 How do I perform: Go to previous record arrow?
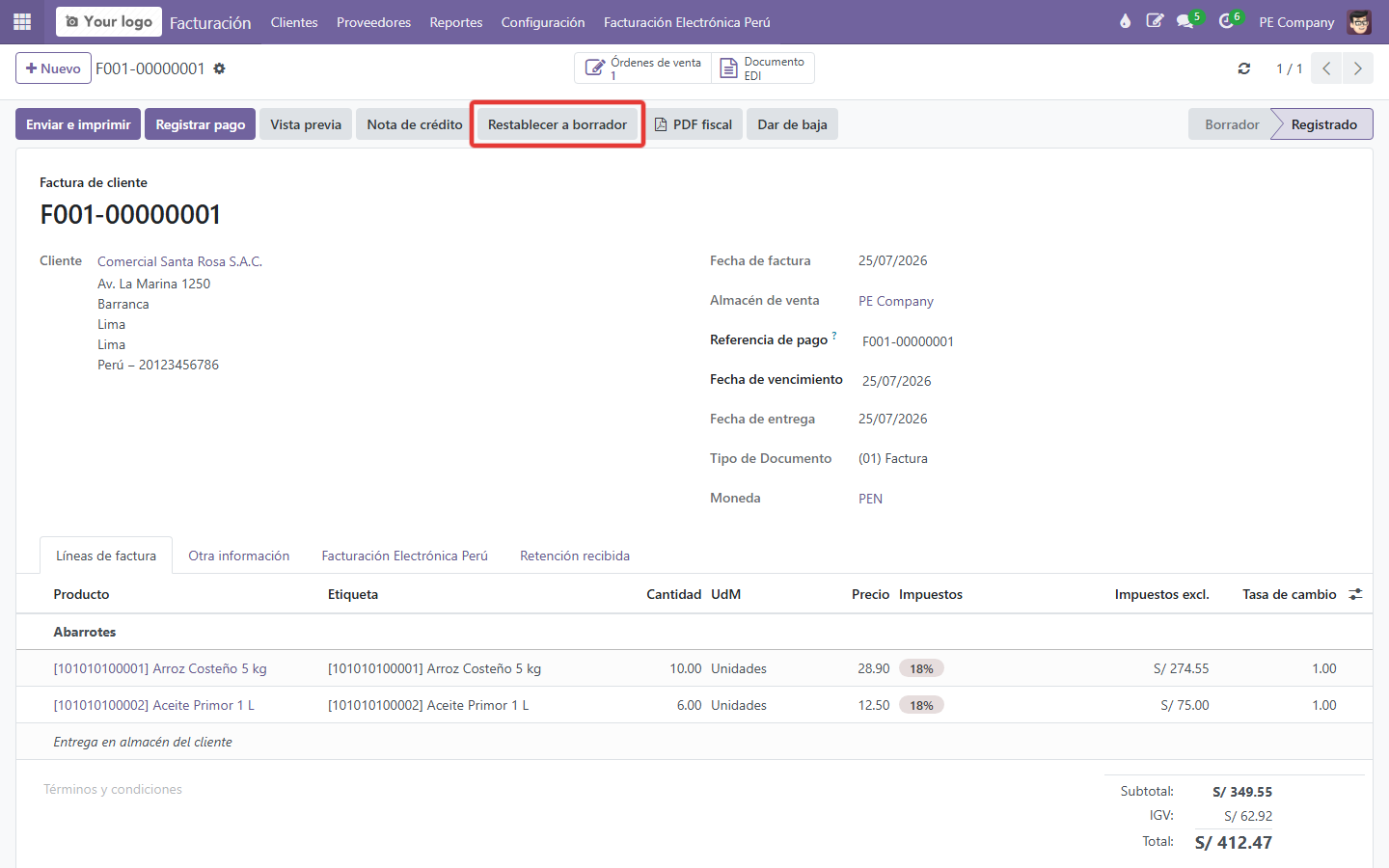[1326, 68]
